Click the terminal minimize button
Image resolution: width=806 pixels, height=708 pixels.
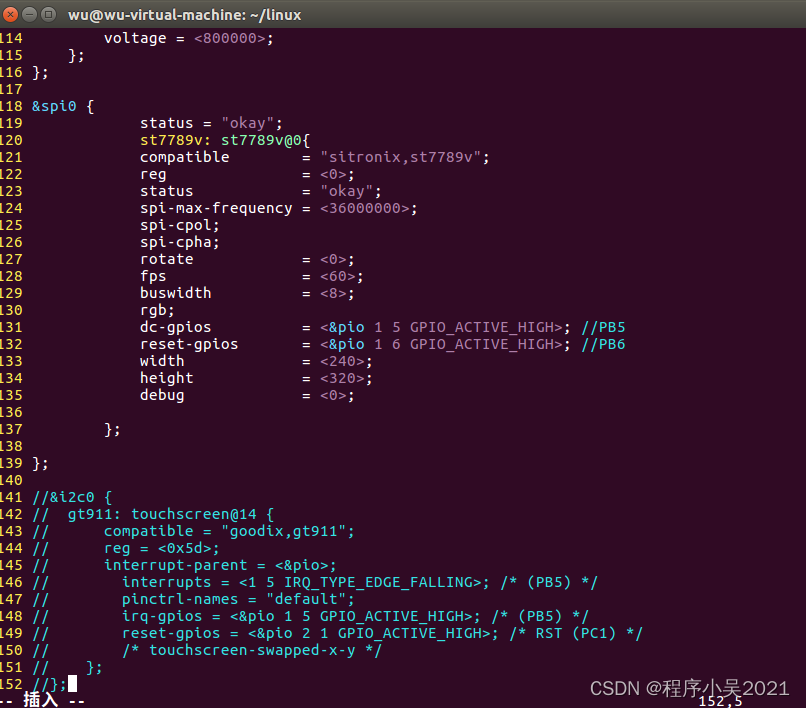pos(28,14)
